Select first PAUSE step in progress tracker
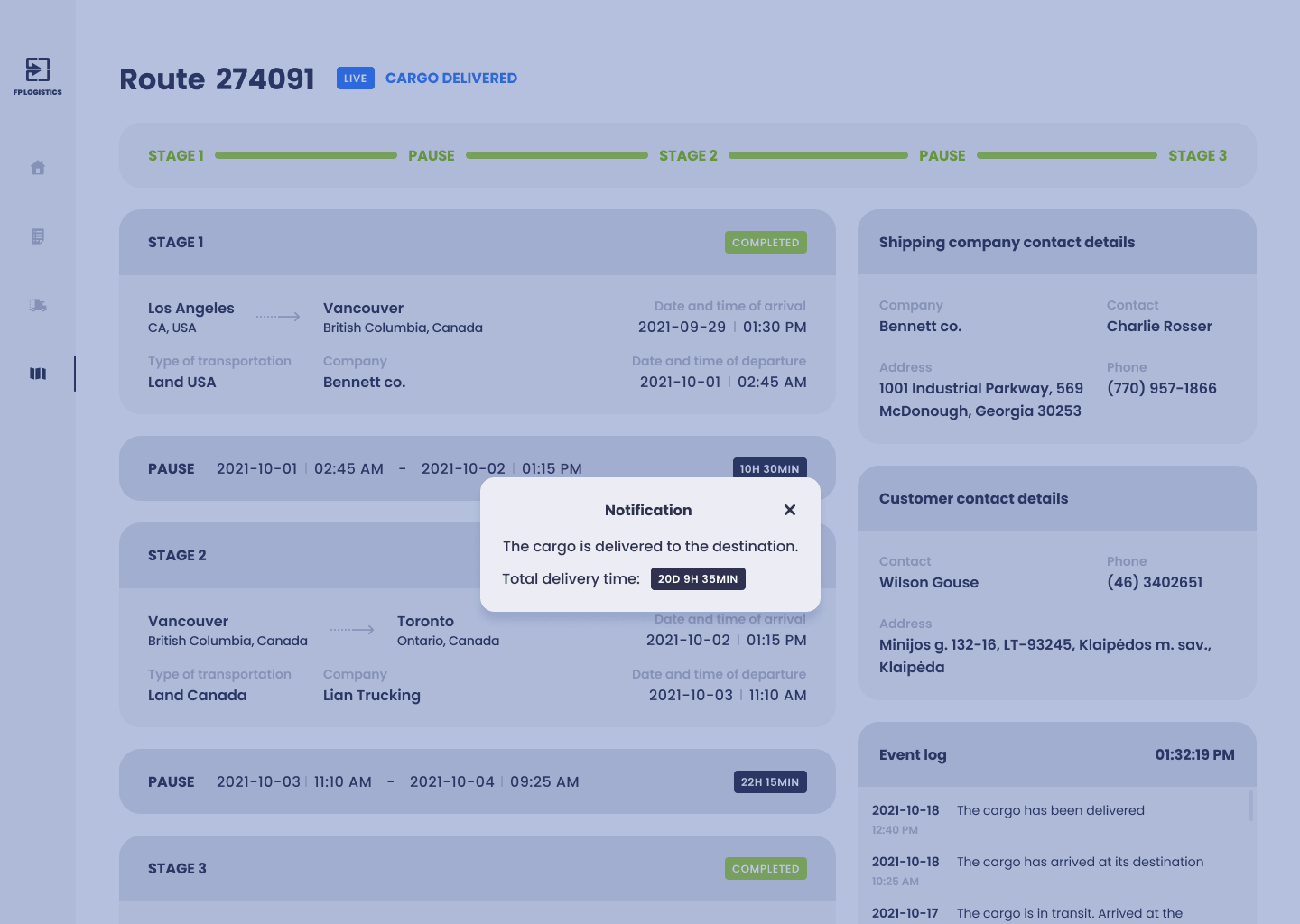1300x924 pixels. 432,155
